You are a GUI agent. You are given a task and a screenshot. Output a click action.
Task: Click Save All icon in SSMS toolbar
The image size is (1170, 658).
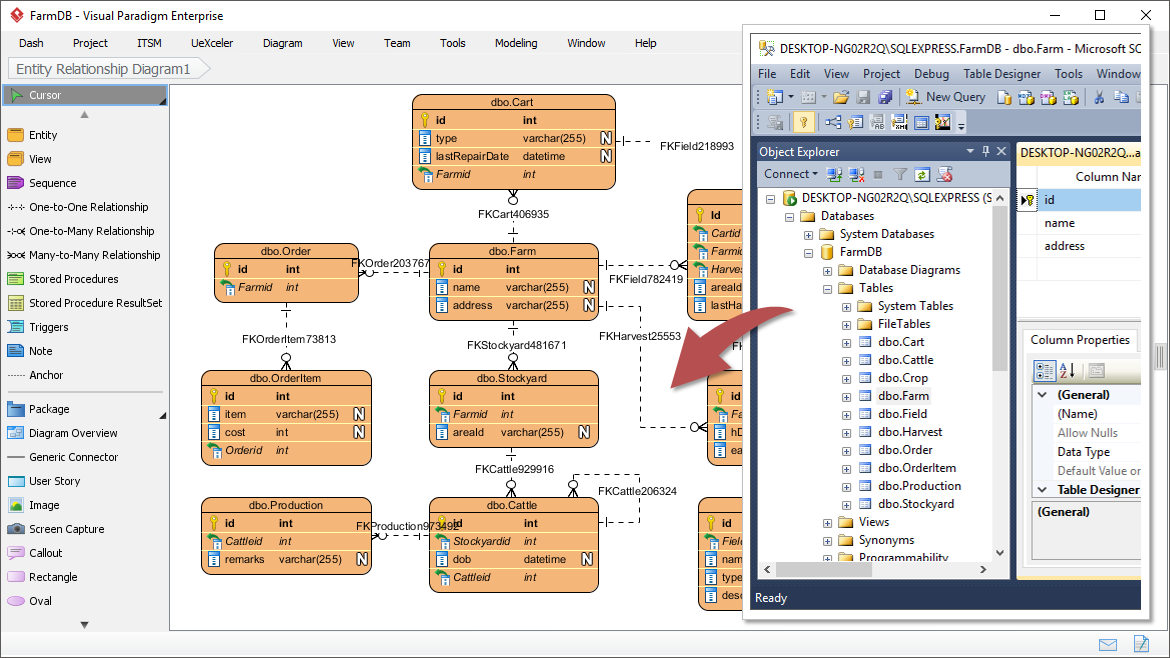[885, 97]
